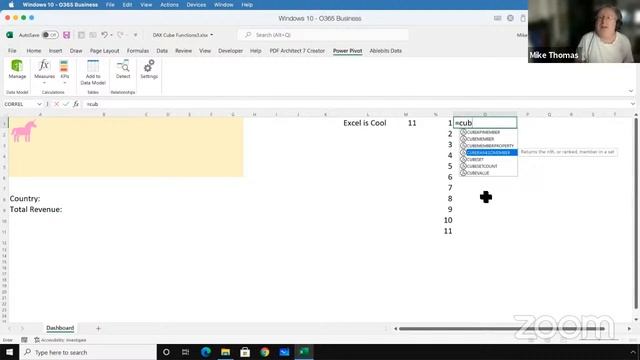Switch to the Developer tab

click(x=230, y=51)
